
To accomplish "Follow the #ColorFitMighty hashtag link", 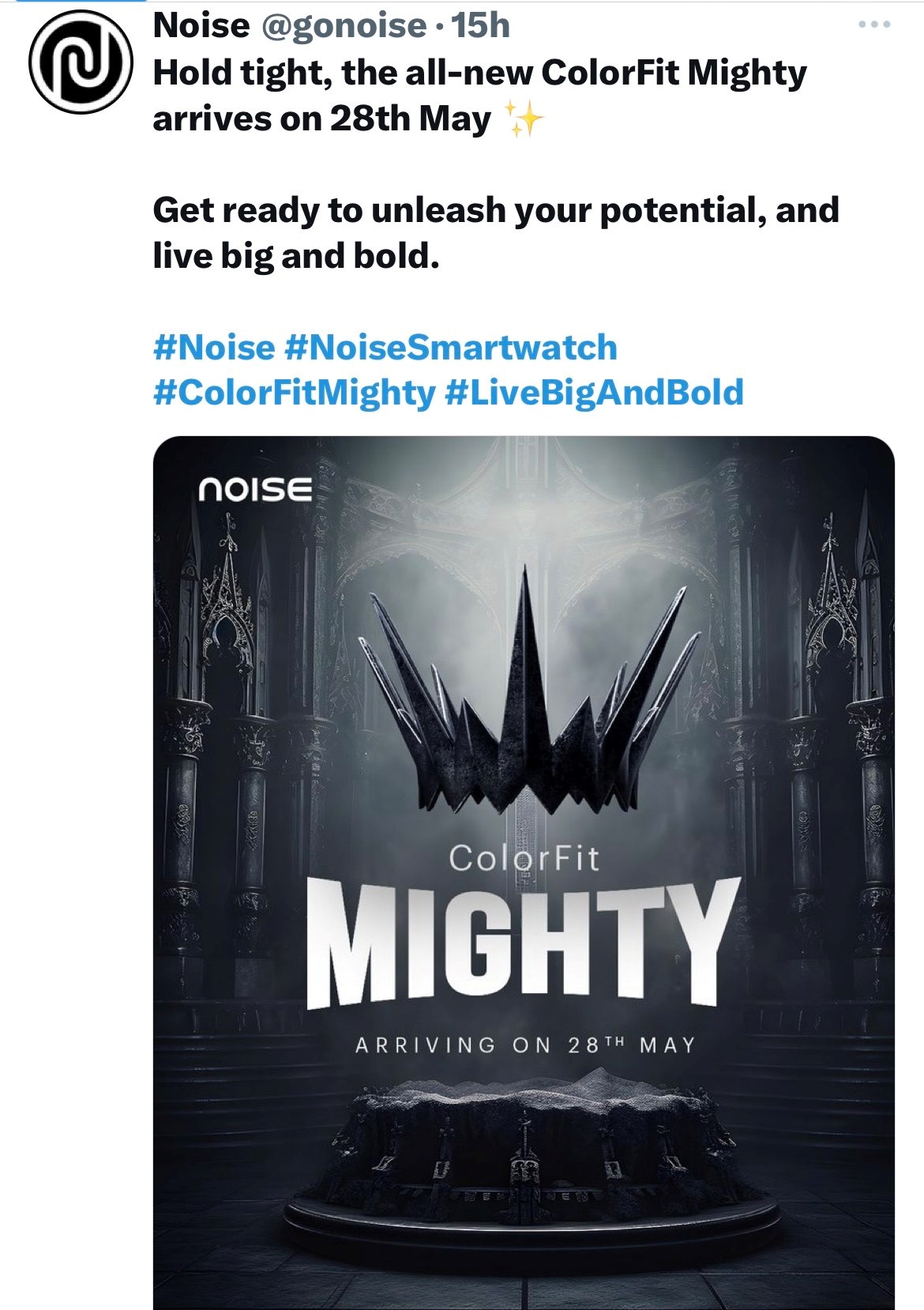I will point(294,393).
